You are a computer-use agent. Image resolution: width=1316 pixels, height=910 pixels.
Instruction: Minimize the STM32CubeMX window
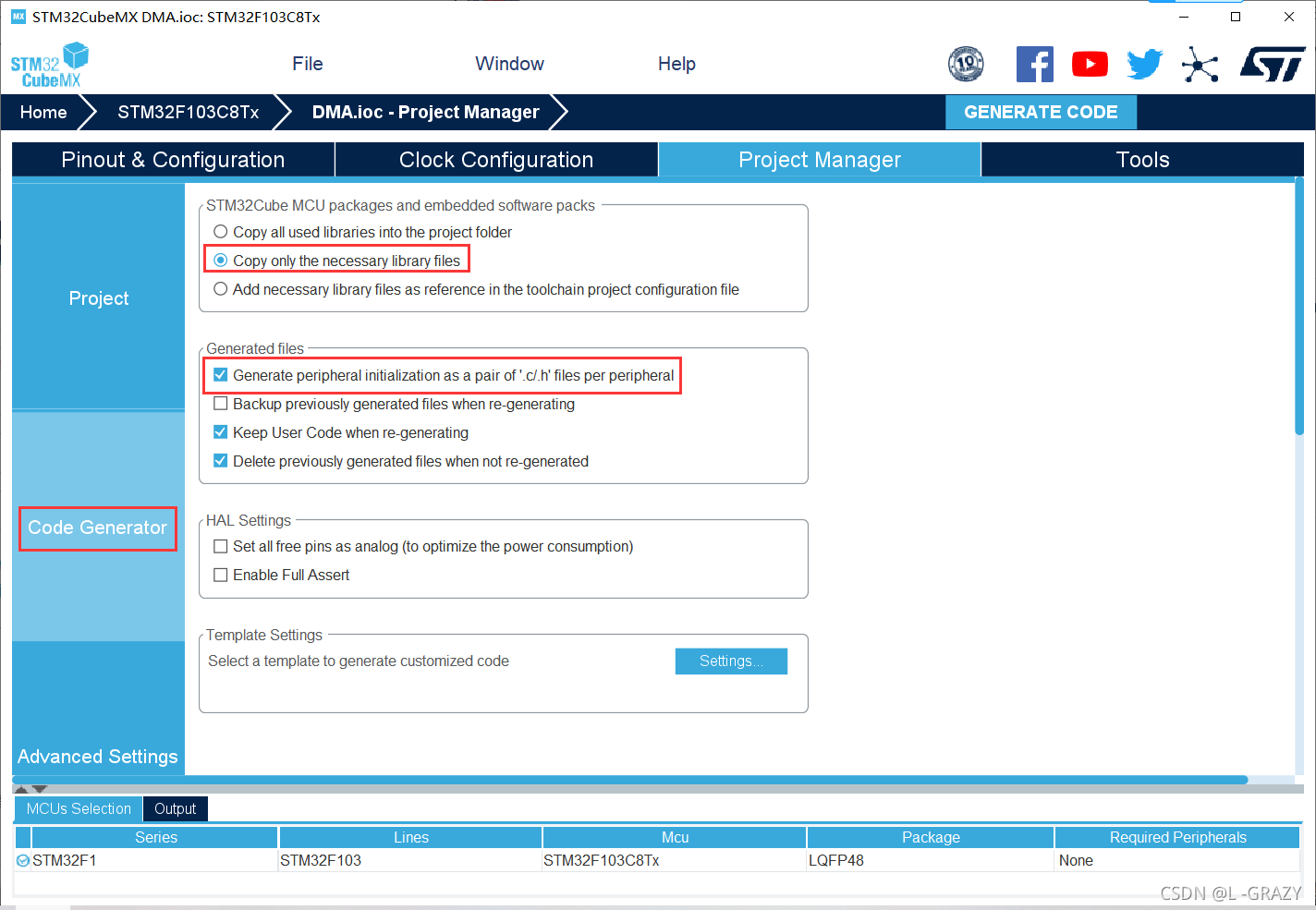point(1183,17)
